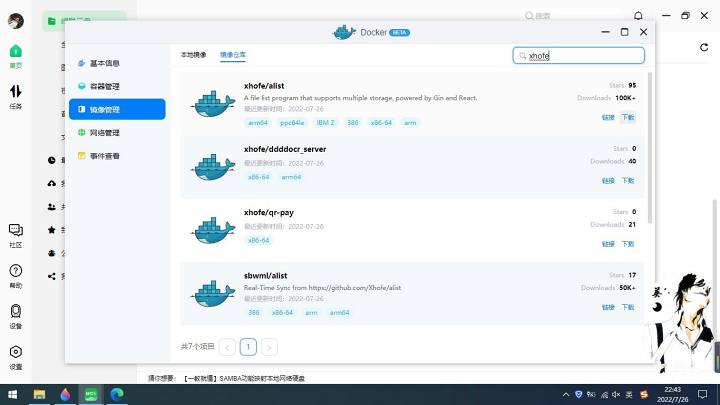Click the sbwml/alist title text
Screen dimensions: 720x405
point(265,276)
